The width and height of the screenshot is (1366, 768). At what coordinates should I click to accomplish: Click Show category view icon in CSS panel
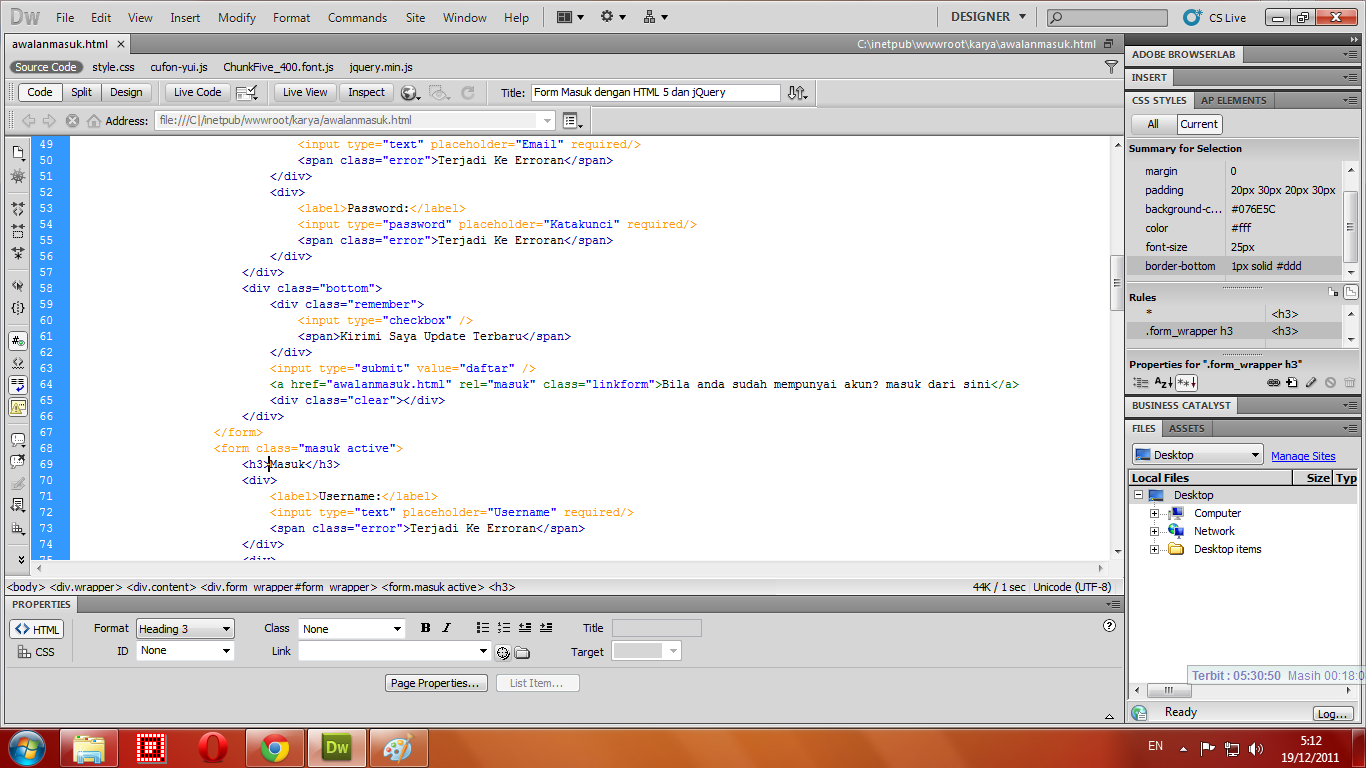pyautogui.click(x=1141, y=382)
